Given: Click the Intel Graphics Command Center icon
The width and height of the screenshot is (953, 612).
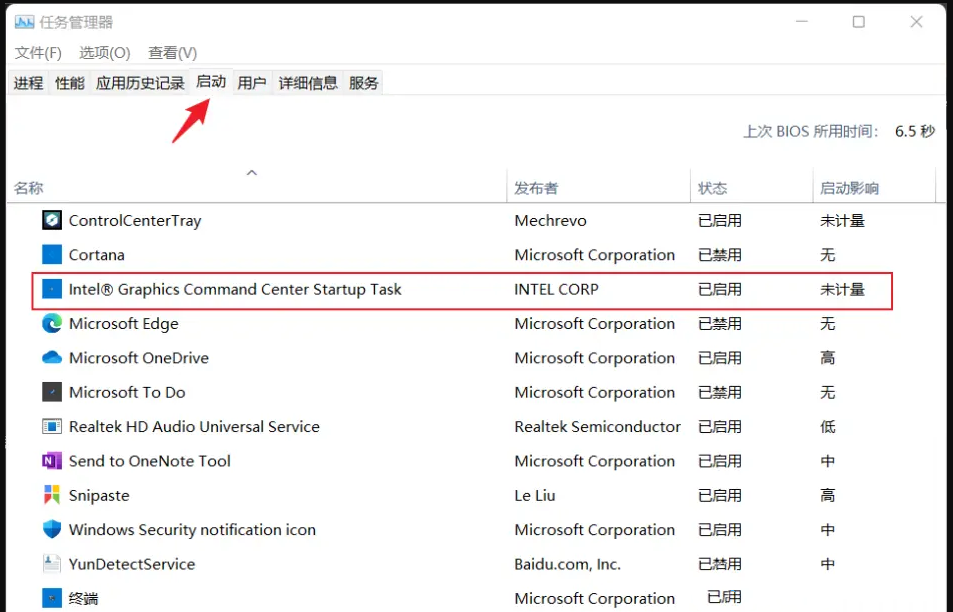Looking at the screenshot, I should pos(52,289).
